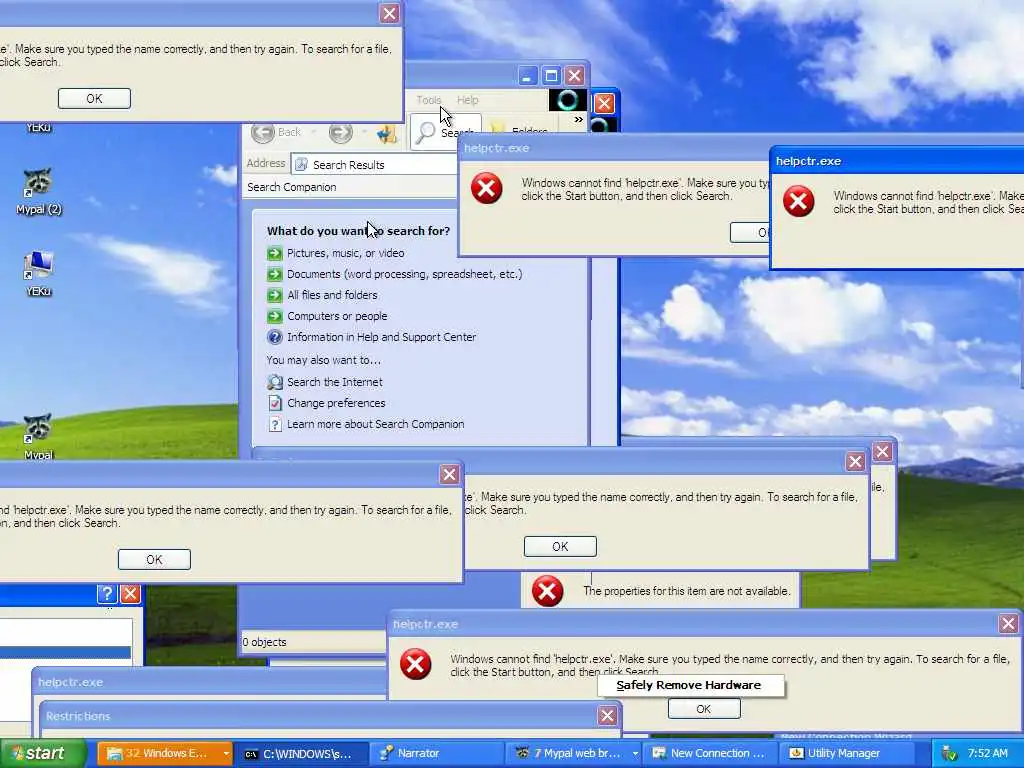Close the Restrictions dialog

607,716
